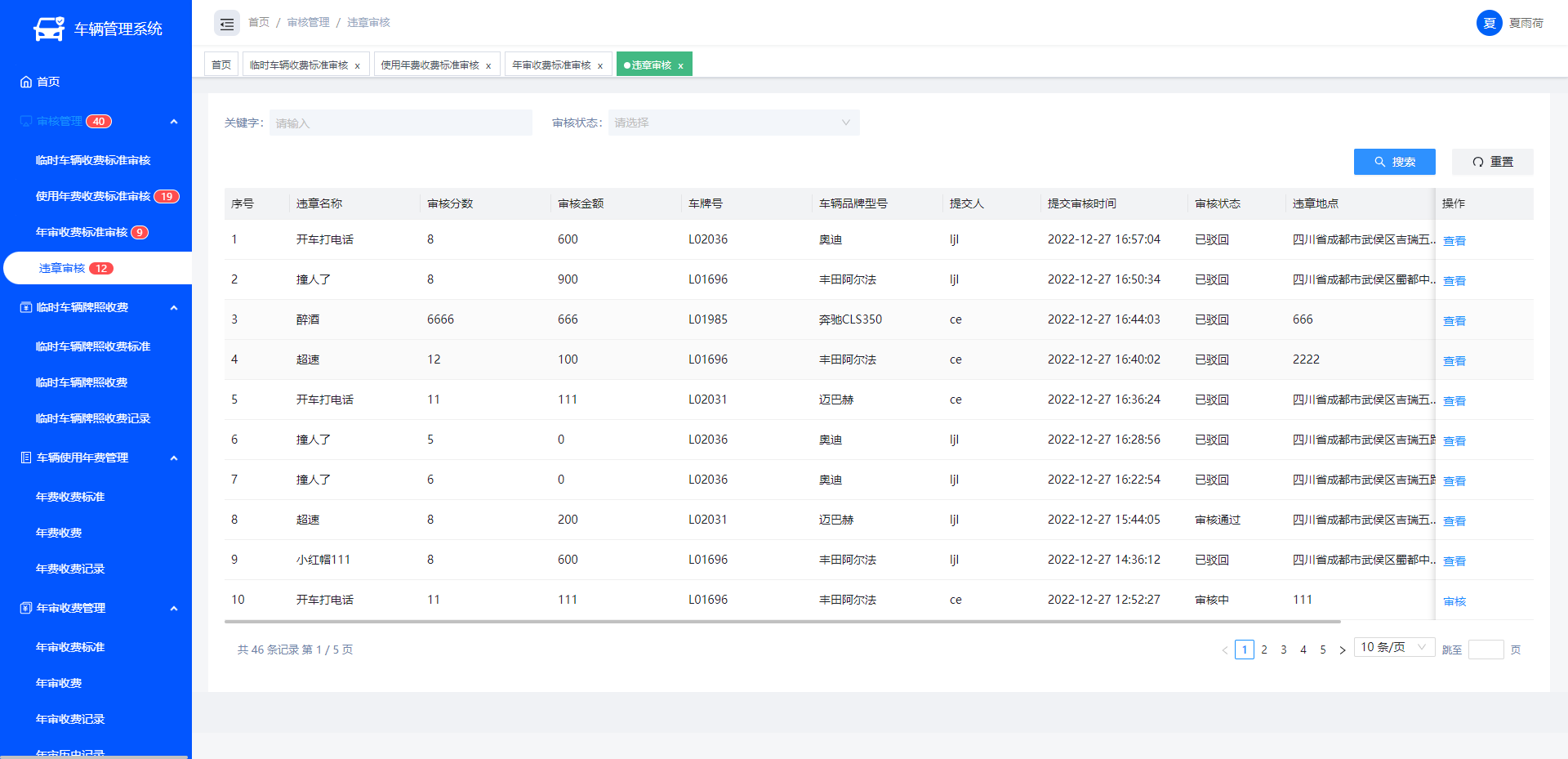Click the 车辆使用年费管理 group icon

26,458
